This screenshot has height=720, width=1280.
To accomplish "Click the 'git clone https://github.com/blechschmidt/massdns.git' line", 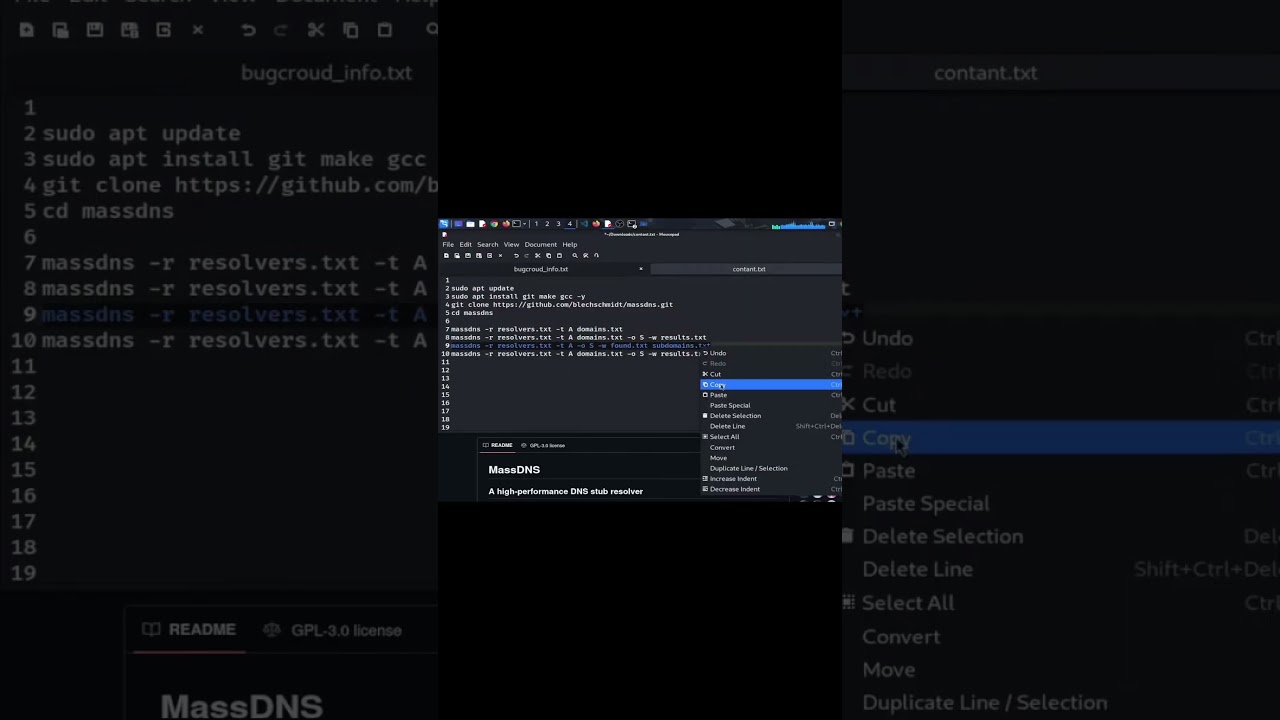I will pyautogui.click(x=562, y=305).
